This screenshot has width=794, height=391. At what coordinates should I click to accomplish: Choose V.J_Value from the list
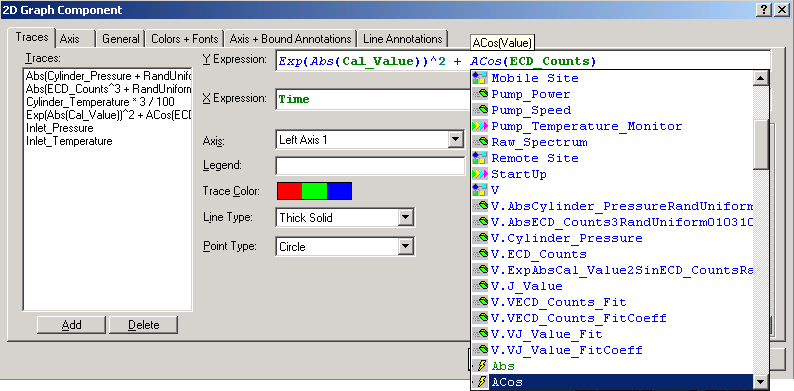(x=612, y=286)
